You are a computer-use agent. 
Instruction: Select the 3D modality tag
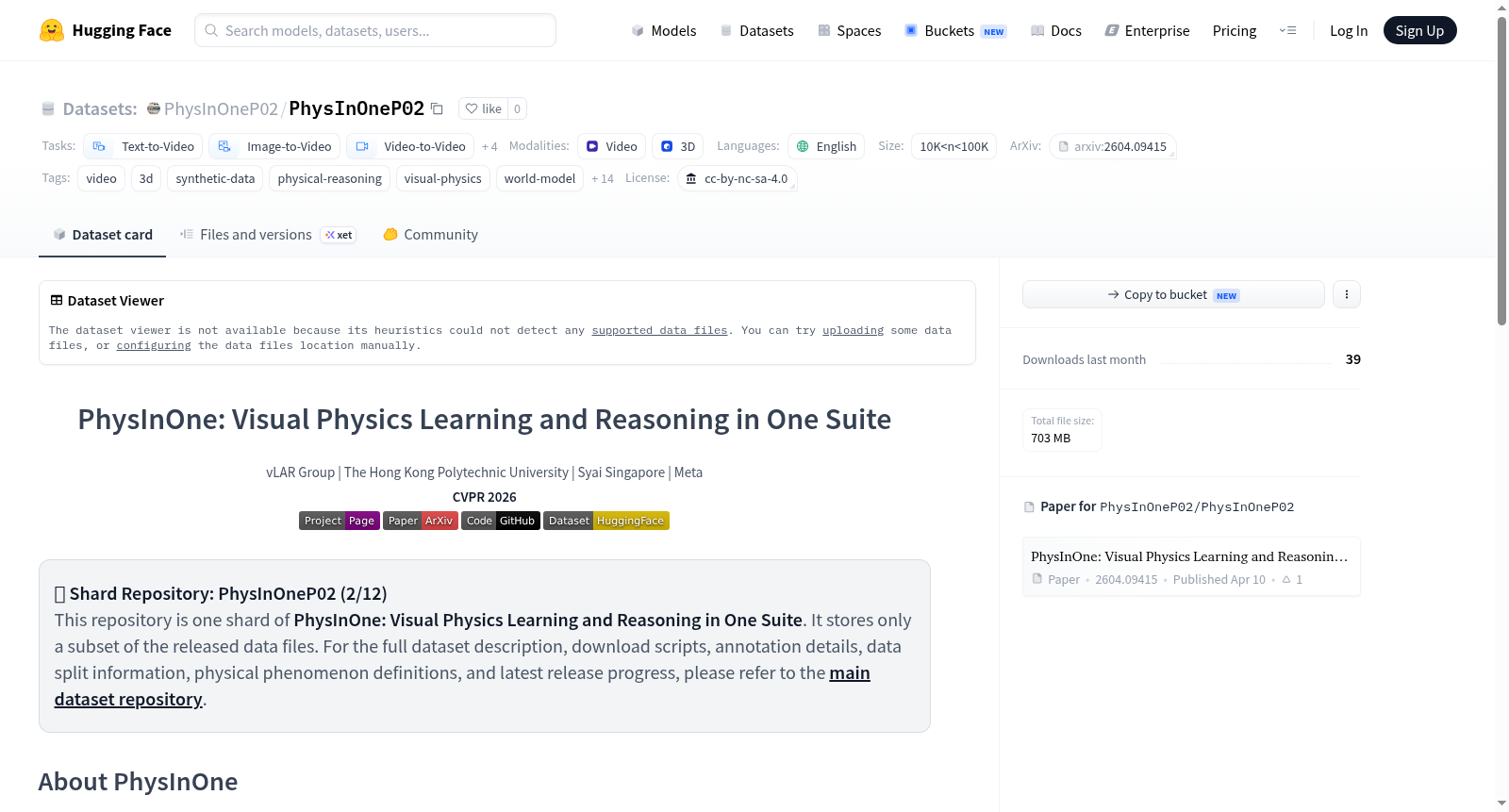pos(678,146)
